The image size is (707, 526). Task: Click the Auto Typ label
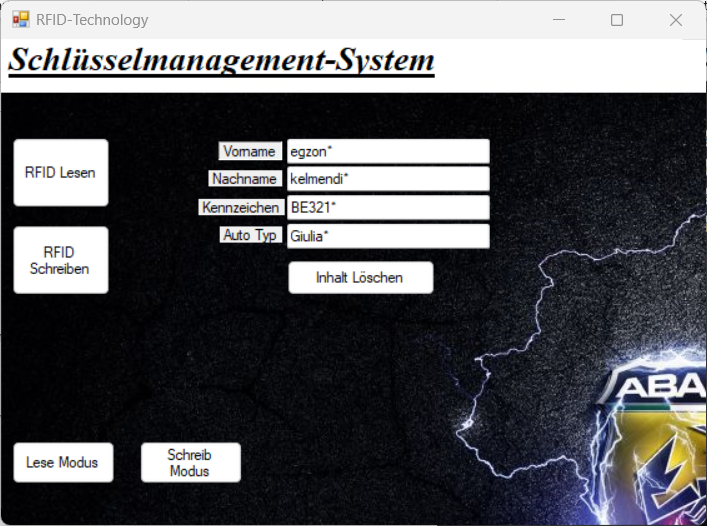pyautogui.click(x=251, y=235)
